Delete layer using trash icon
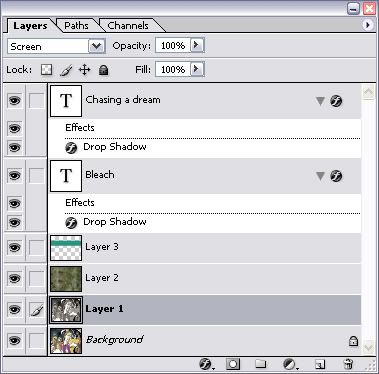The width and height of the screenshot is (379, 374). [x=348, y=364]
